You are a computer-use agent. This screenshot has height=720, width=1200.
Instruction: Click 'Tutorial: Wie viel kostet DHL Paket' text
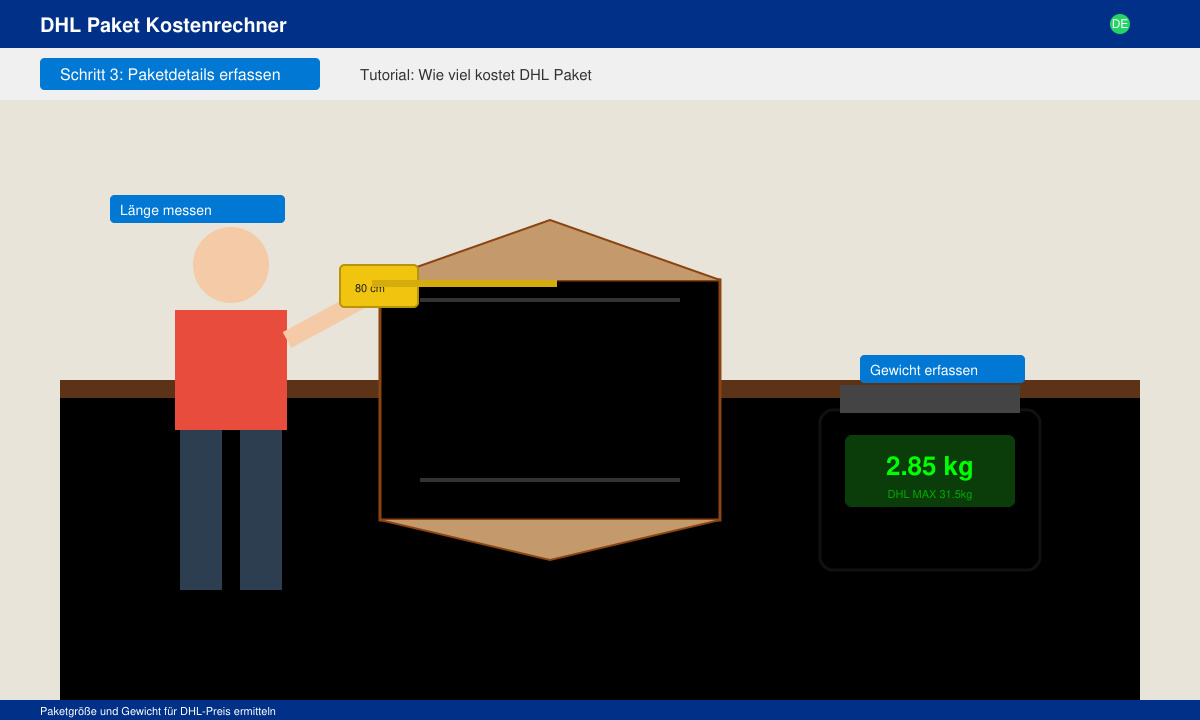tap(476, 75)
